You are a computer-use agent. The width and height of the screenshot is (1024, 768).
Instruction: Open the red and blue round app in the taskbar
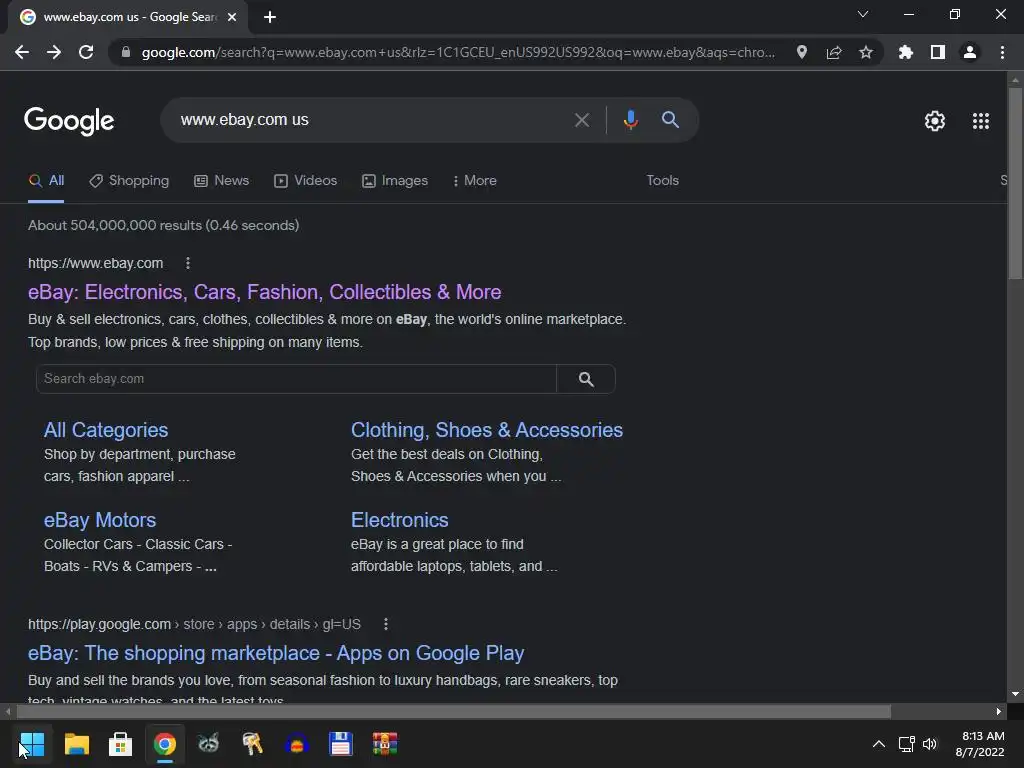coord(296,744)
